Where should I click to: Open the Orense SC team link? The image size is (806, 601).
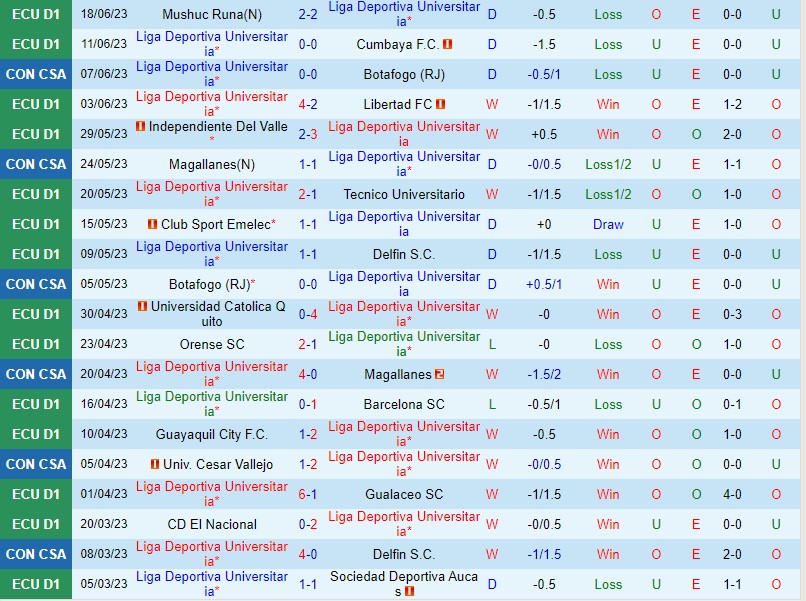(212, 344)
